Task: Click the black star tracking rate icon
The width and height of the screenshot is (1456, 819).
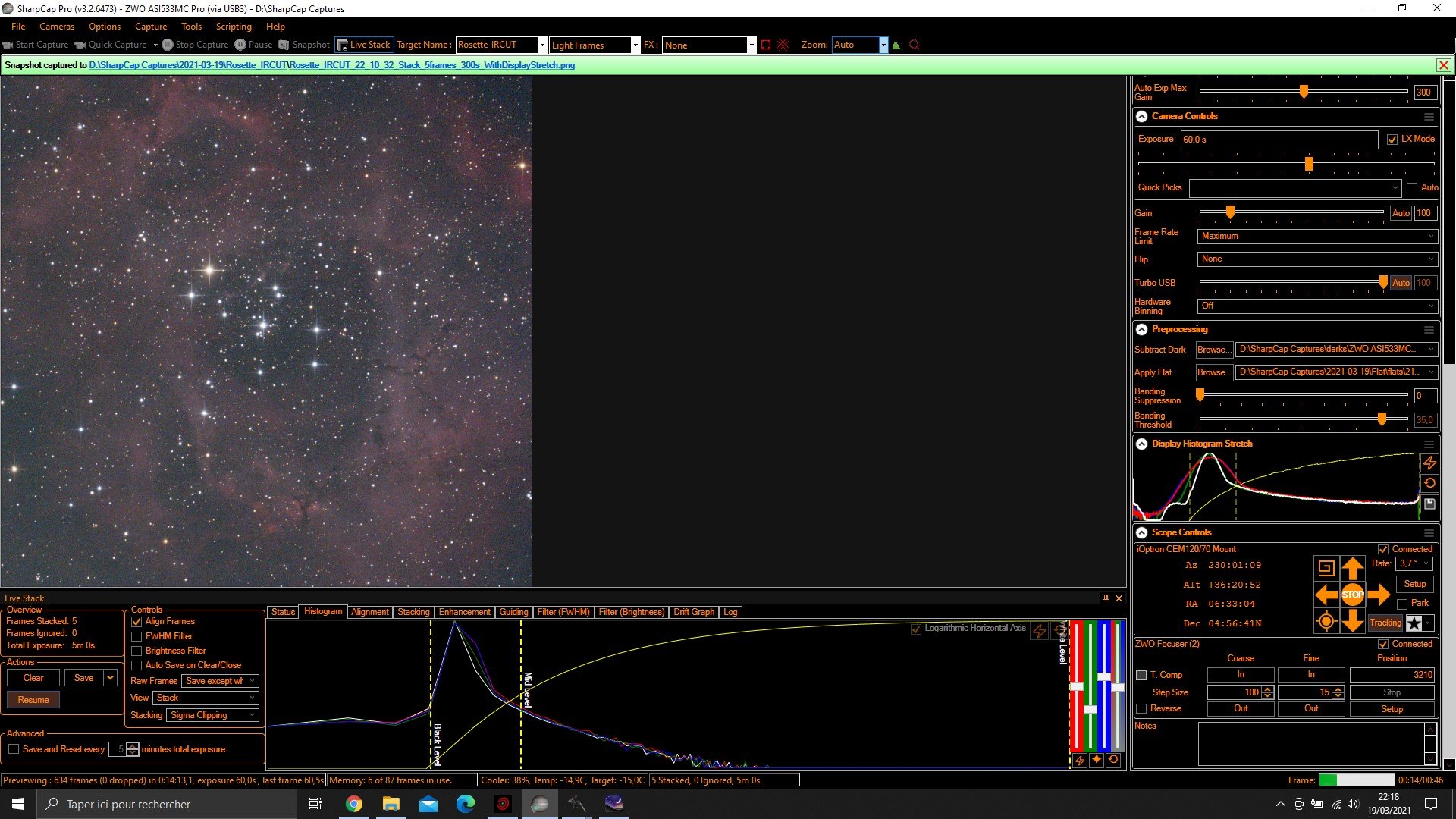Action: pyautogui.click(x=1414, y=623)
